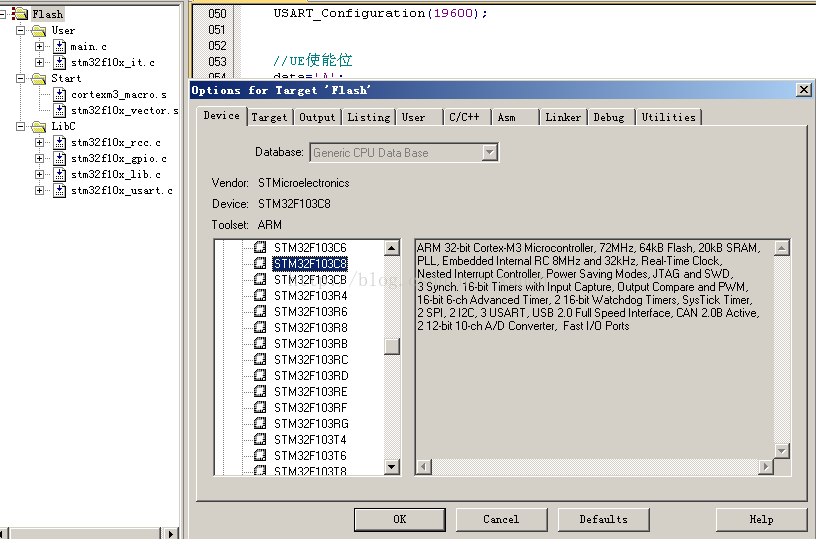This screenshot has width=816, height=539.
Task: Collapse the LibC group
Action: pyautogui.click(x=20, y=126)
